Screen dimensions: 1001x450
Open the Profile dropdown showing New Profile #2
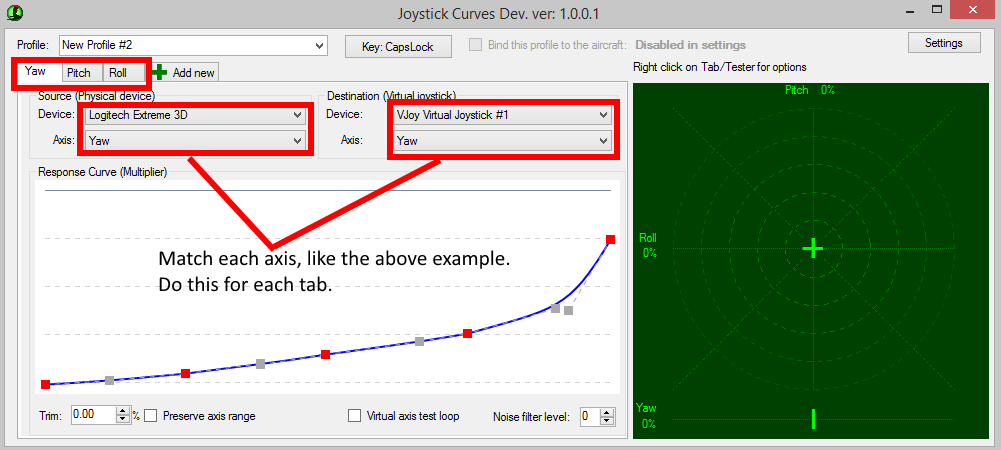tap(193, 45)
